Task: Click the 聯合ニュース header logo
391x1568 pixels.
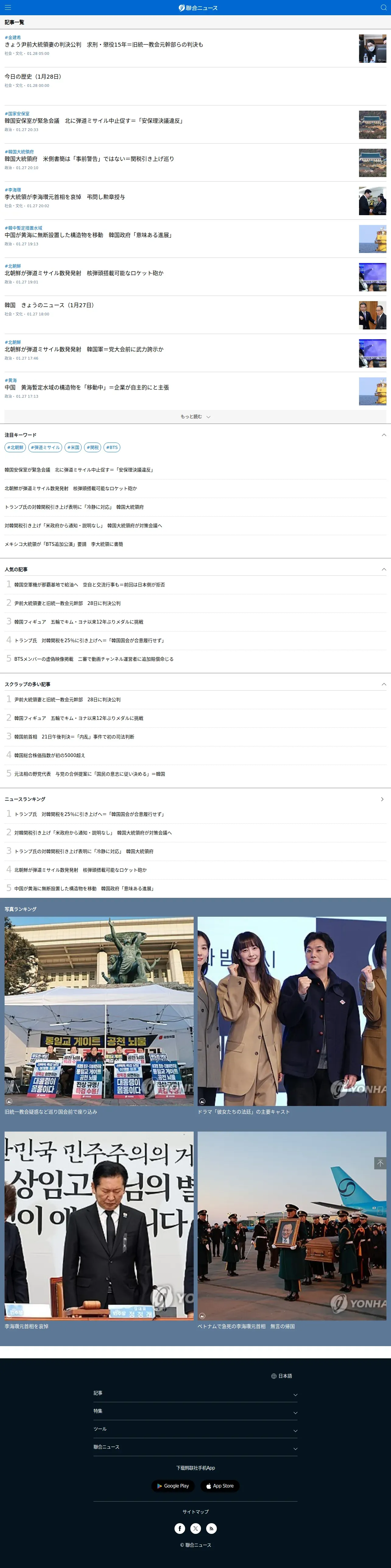Action: point(198,7)
